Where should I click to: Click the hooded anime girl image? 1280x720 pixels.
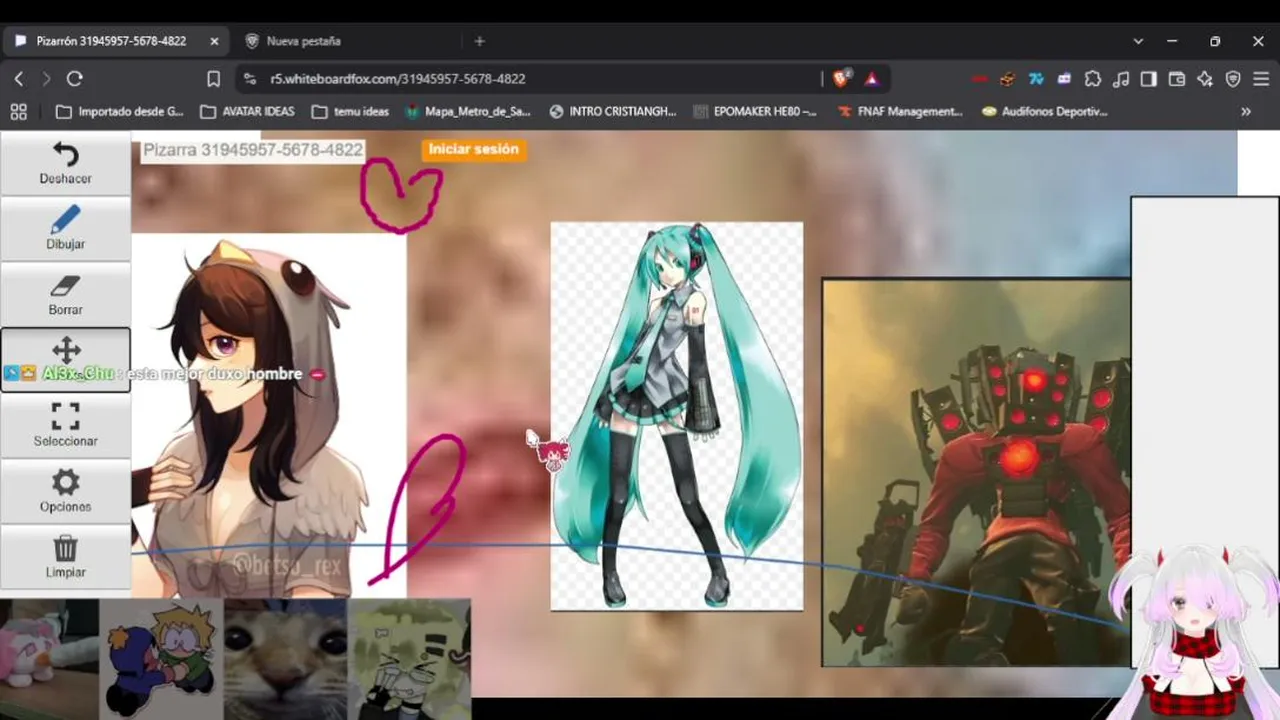tap(269, 415)
